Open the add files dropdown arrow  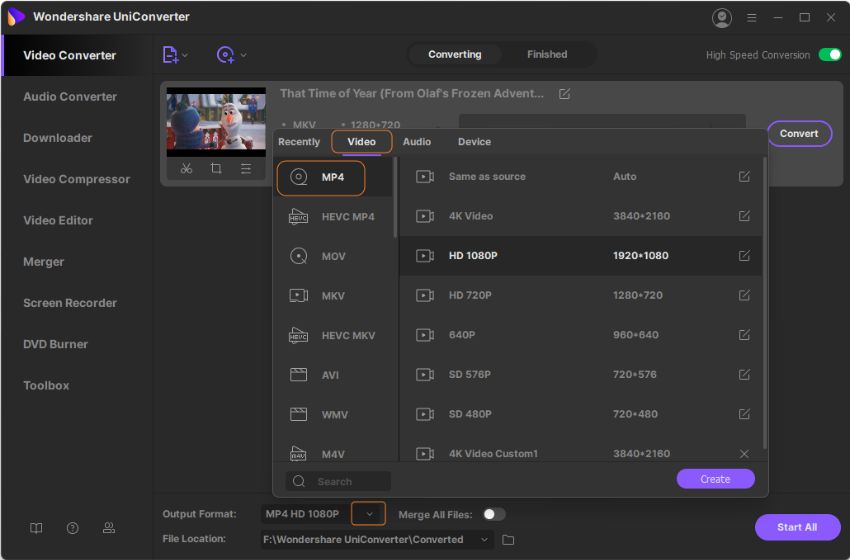185,55
